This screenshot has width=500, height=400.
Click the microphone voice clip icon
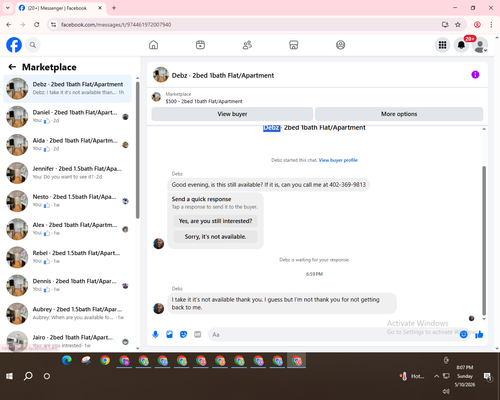155,334
